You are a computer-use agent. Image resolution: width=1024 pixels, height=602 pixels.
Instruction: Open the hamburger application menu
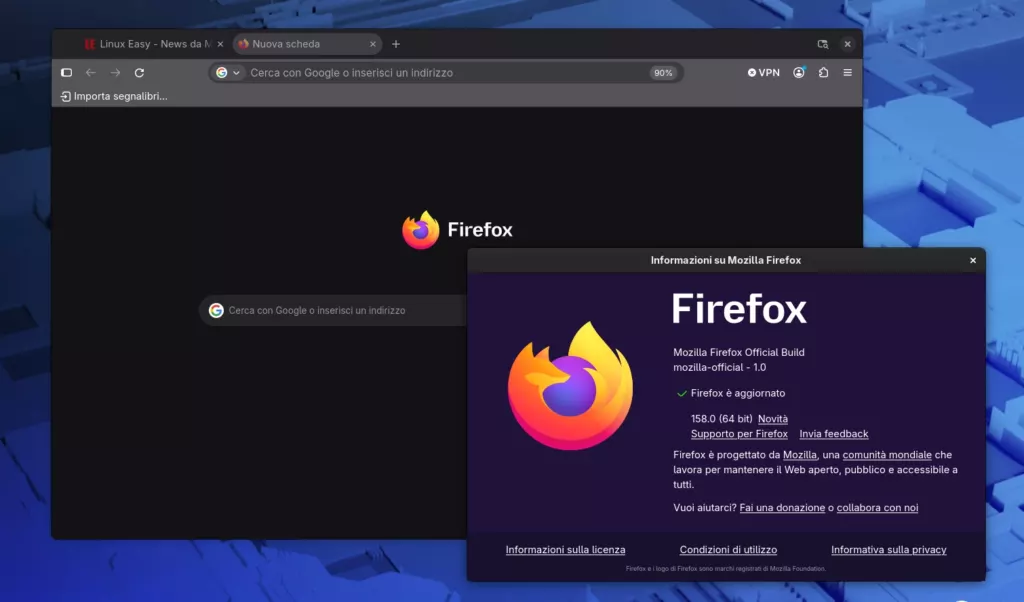[848, 72]
